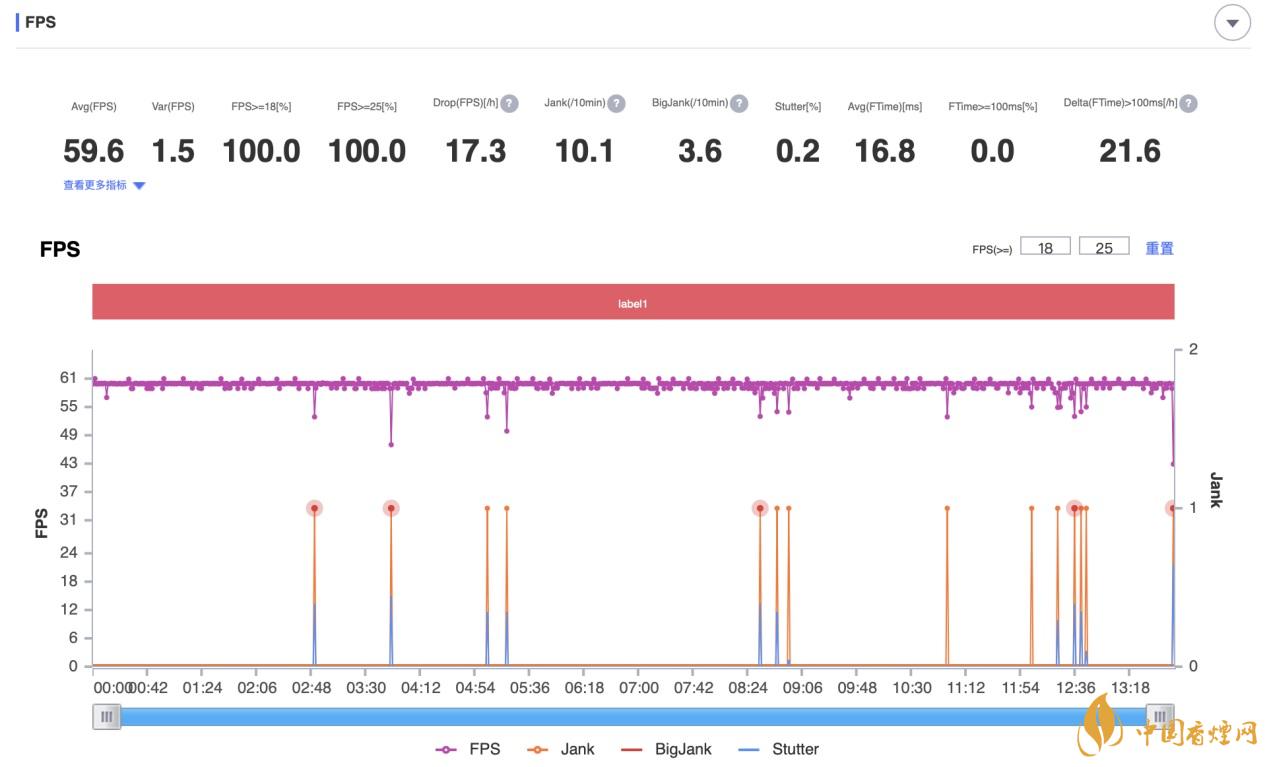Select the red label1 bar

click(x=632, y=302)
